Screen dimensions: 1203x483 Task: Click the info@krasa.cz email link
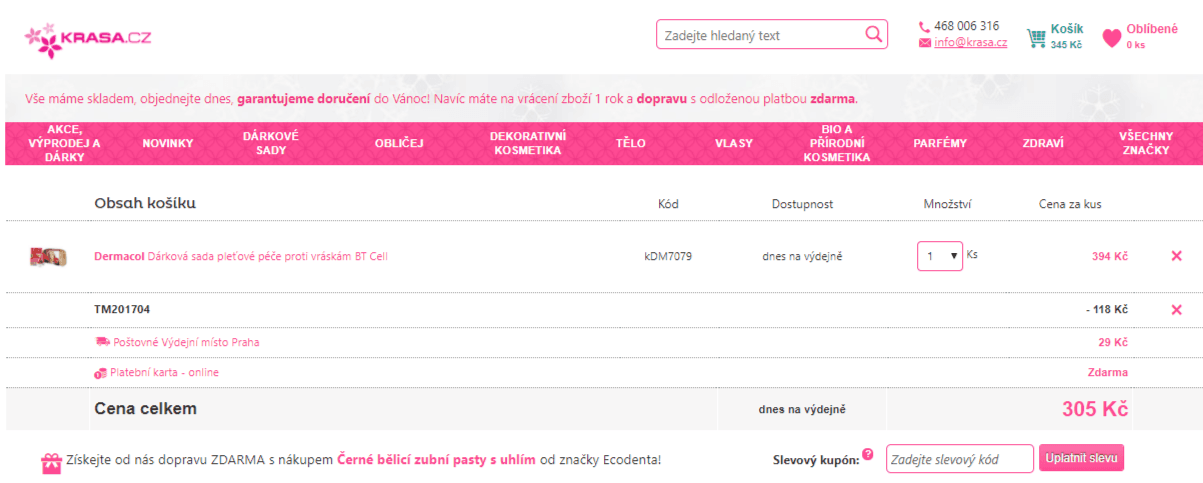pyautogui.click(x=970, y=42)
